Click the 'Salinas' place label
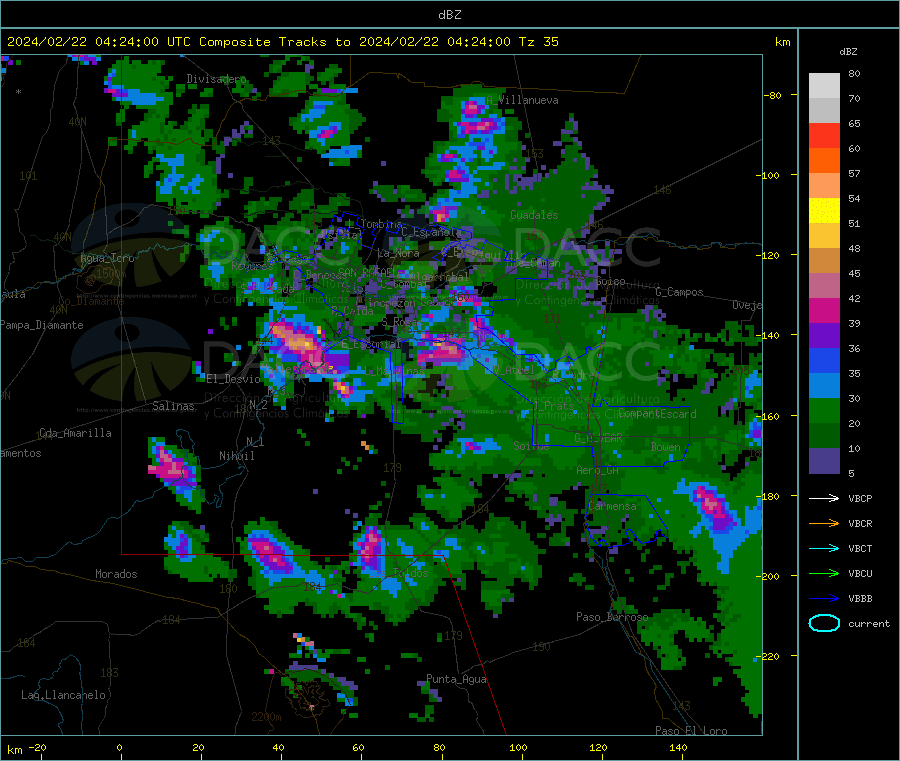Screen dimensions: 900x761 coord(173,406)
